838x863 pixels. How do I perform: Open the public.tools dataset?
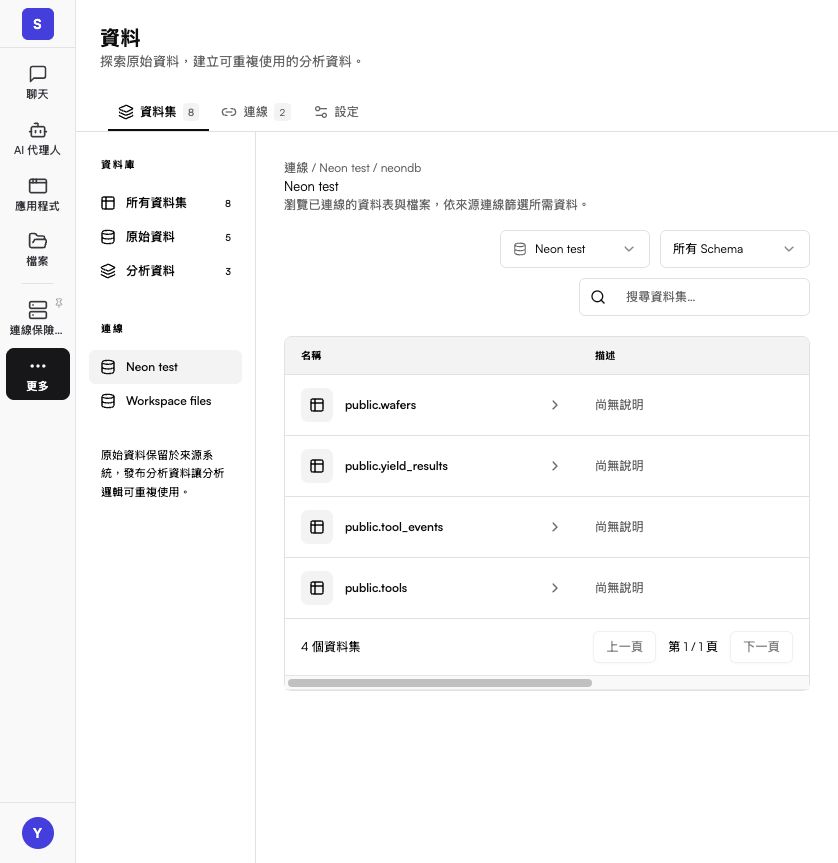point(376,588)
